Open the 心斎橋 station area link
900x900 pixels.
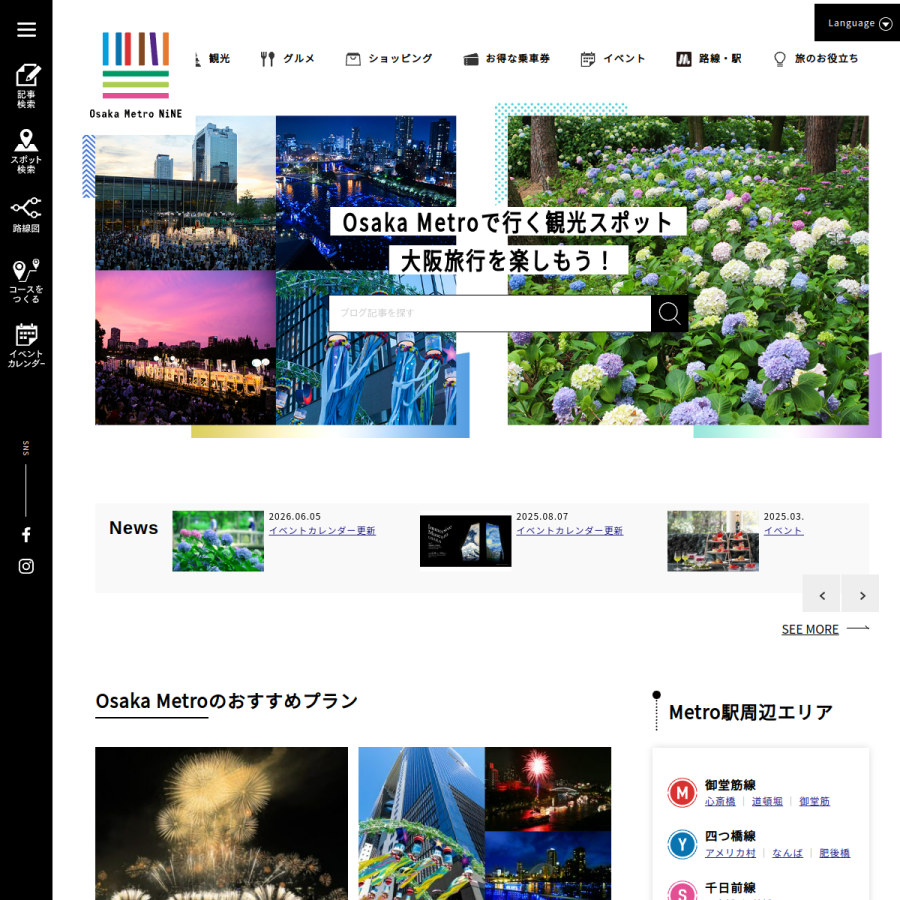tap(720, 801)
